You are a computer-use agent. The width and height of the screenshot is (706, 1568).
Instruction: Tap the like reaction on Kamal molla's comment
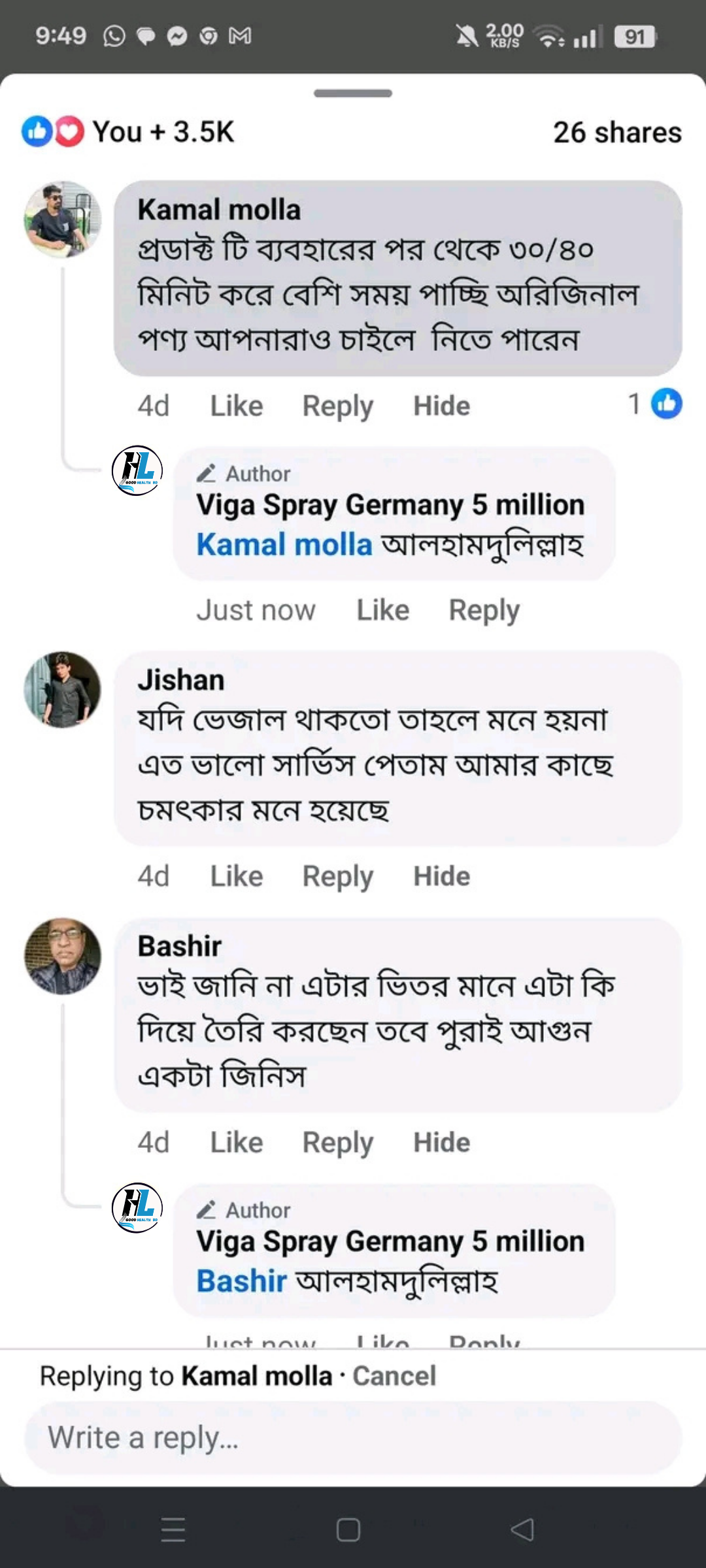click(x=666, y=404)
